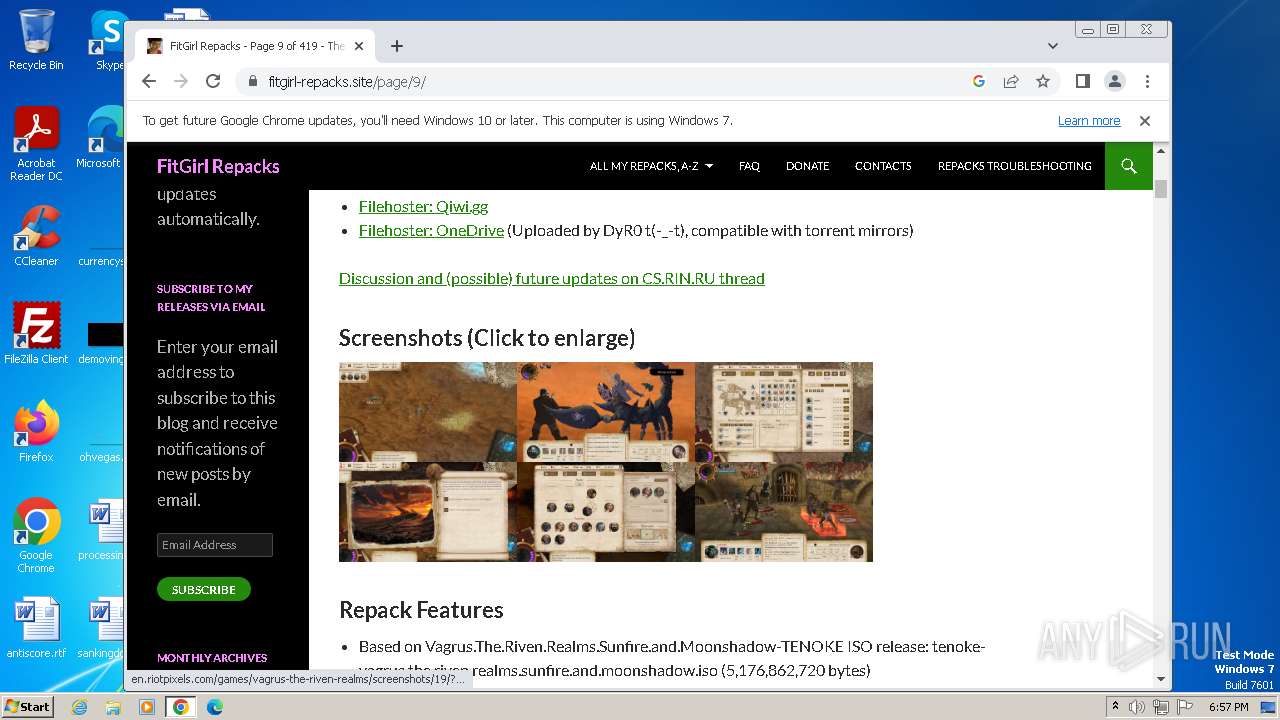Viewport: 1280px width, 720px height.
Task: Open Filehoster: Qiwi.gg link
Action: [x=423, y=207]
